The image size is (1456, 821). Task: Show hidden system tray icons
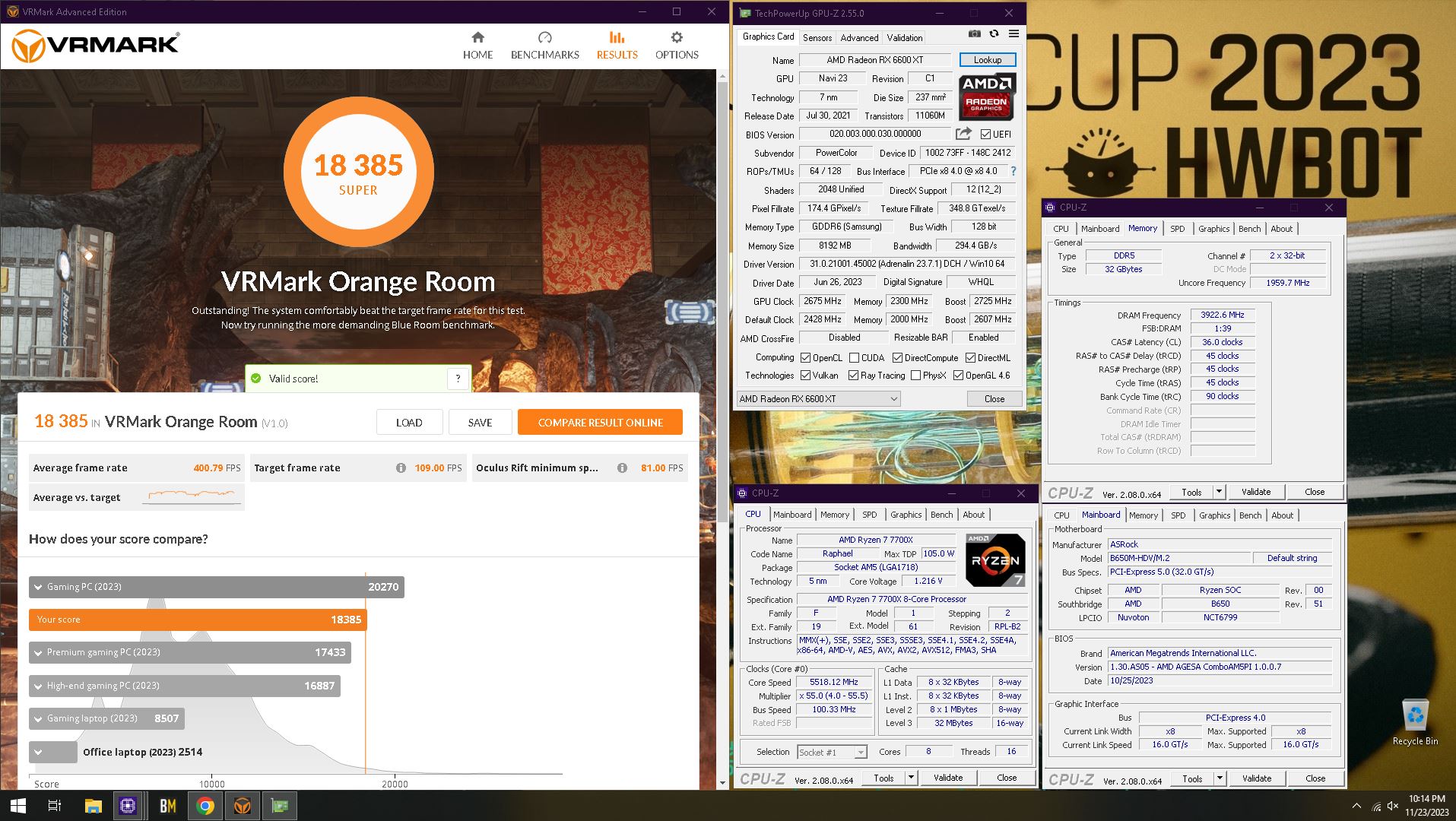[x=1356, y=806]
